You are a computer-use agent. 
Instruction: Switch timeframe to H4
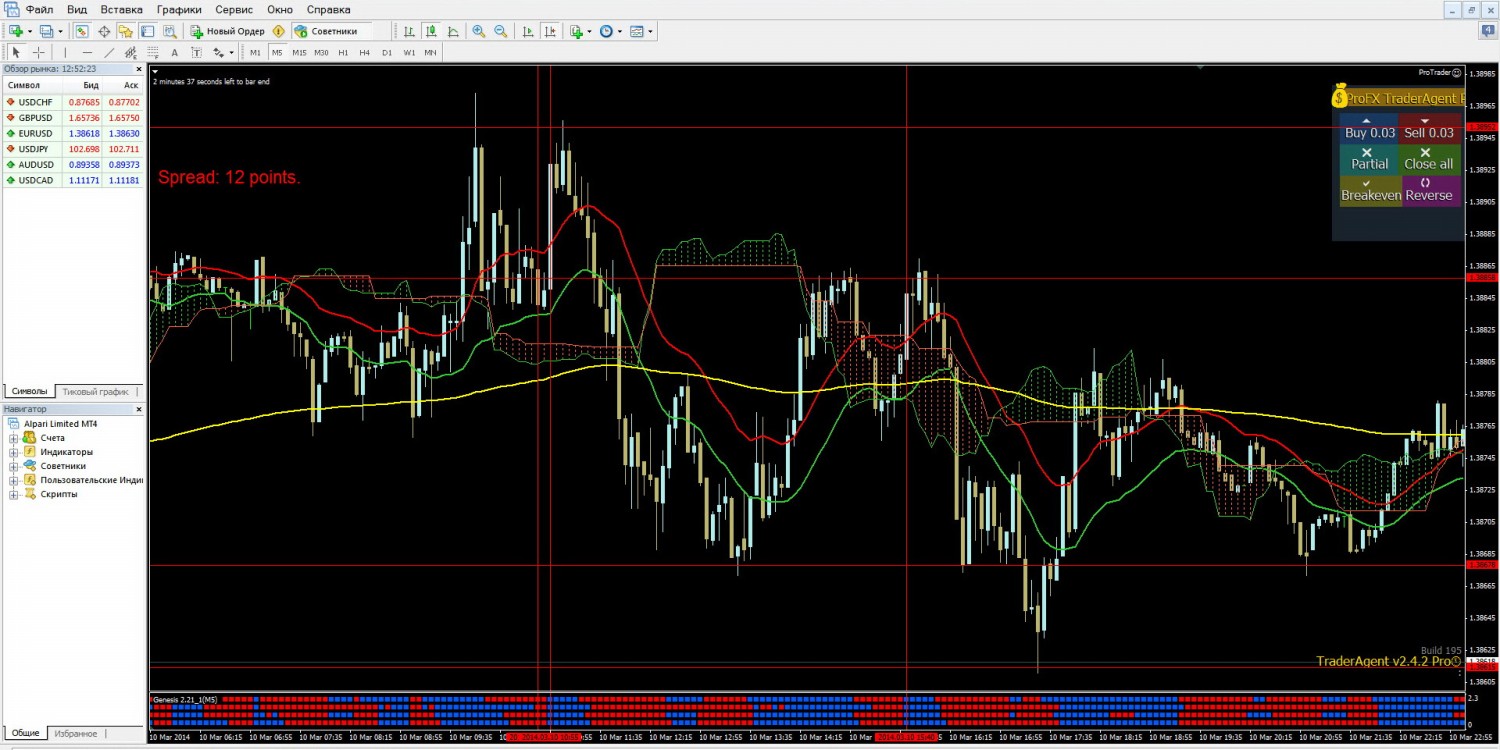pos(364,52)
